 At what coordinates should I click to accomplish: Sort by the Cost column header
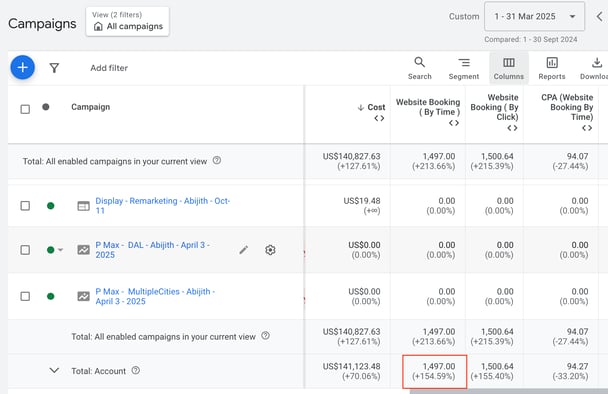[371, 107]
